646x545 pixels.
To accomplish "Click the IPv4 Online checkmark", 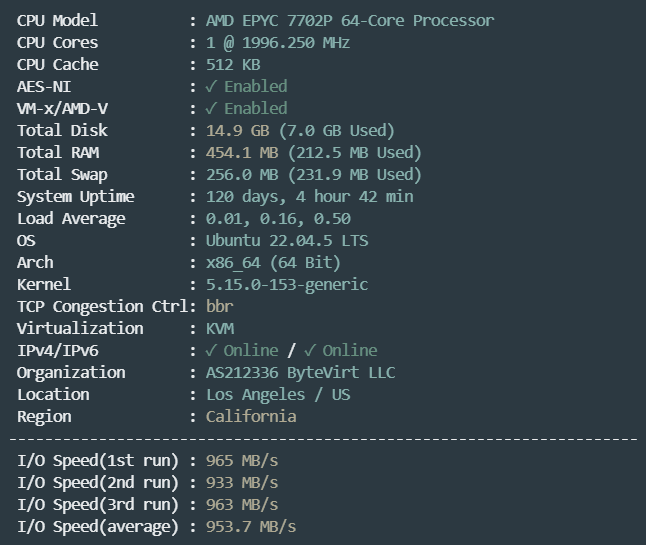I will tap(211, 351).
